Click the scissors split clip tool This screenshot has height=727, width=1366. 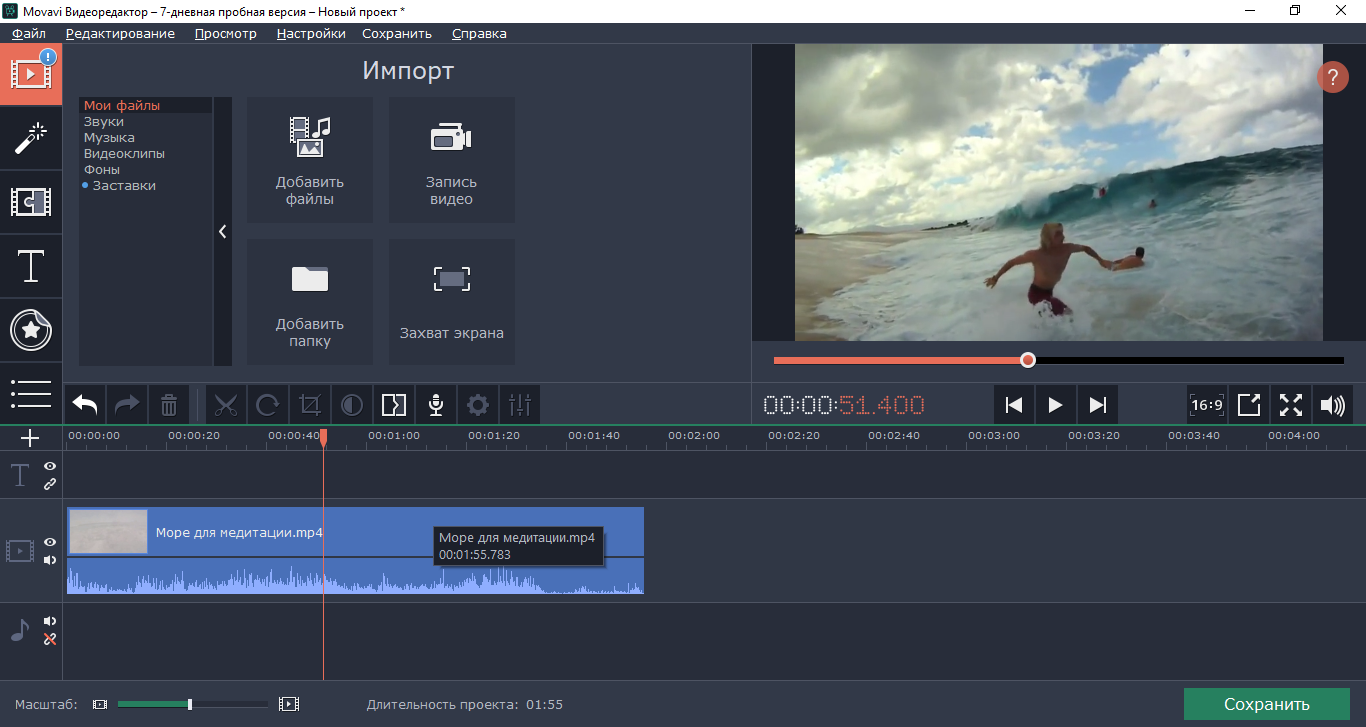click(226, 405)
